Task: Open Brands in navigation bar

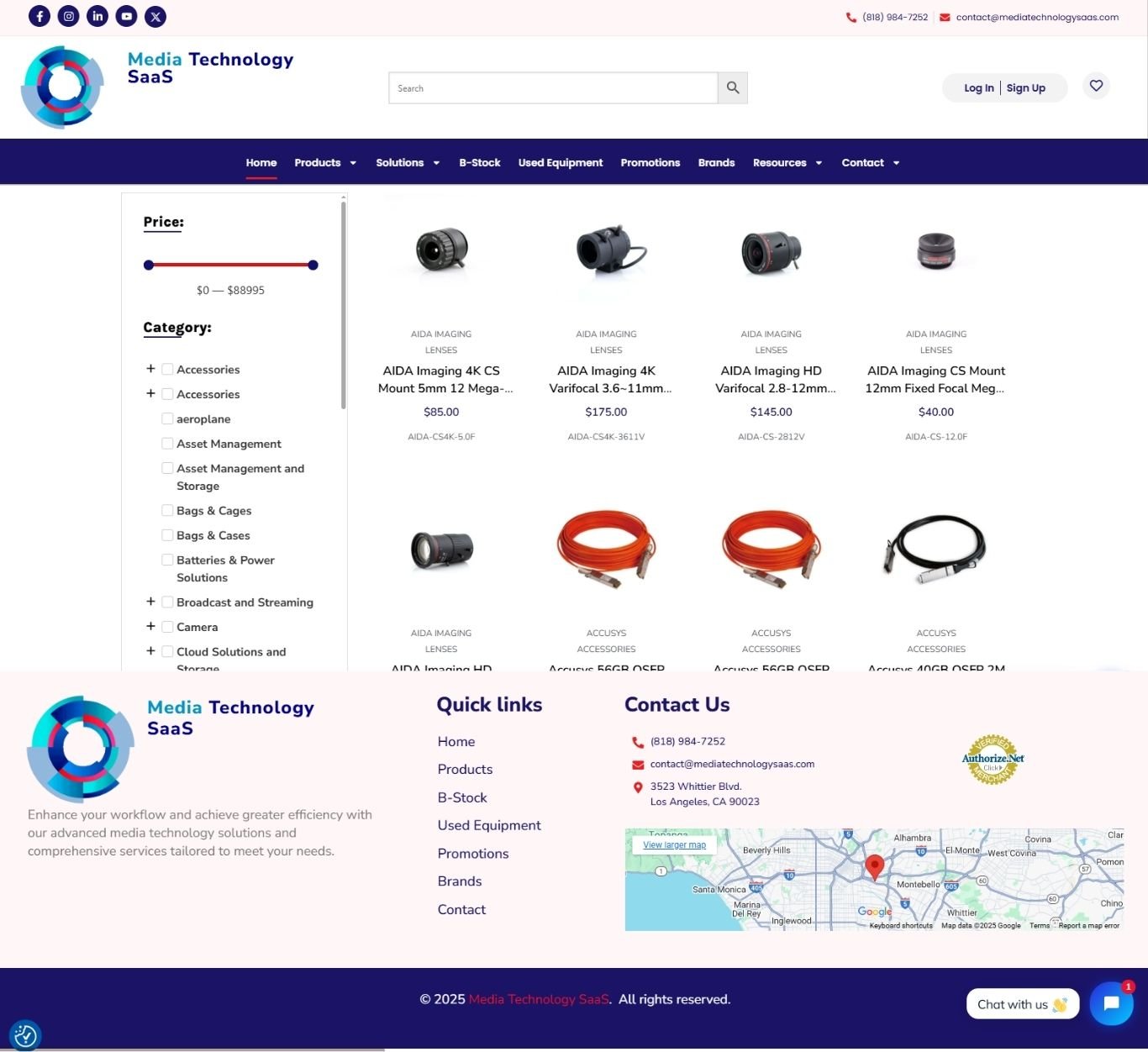Action: (716, 162)
